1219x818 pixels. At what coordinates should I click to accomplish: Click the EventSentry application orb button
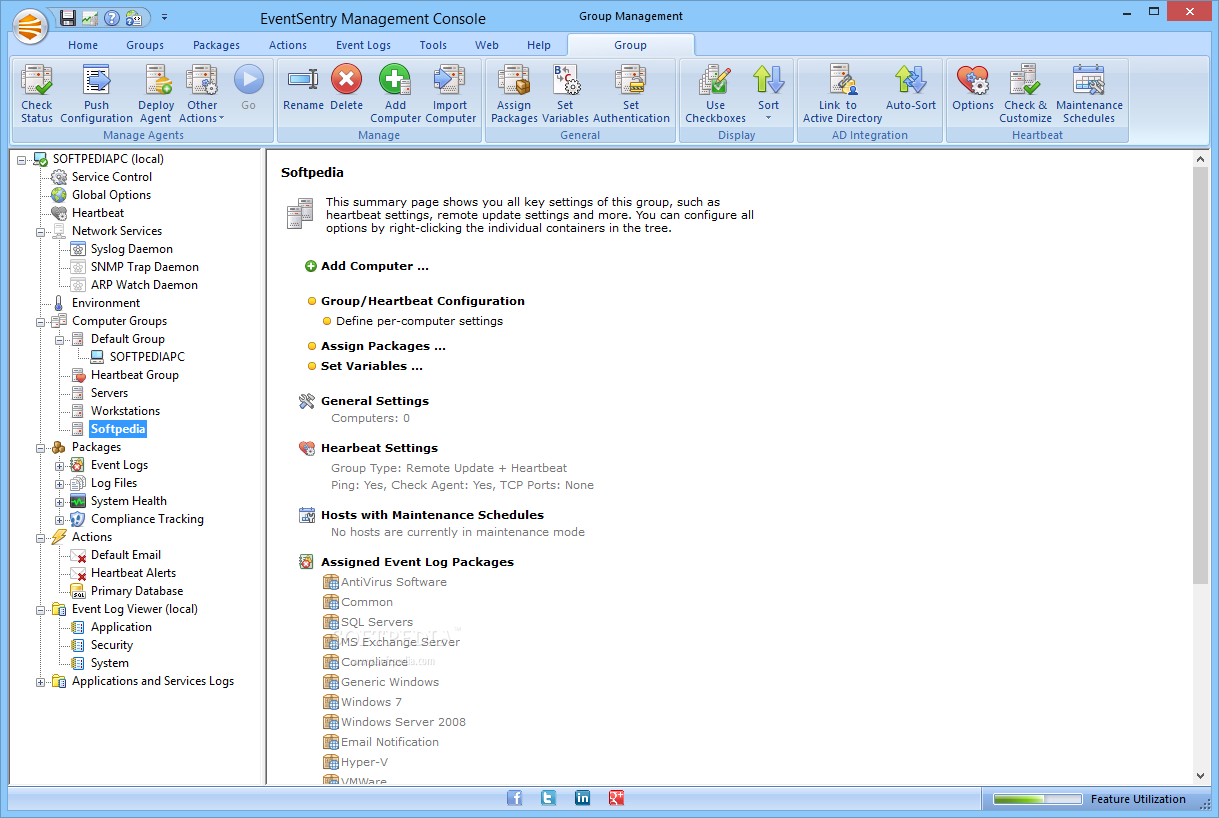point(31,26)
